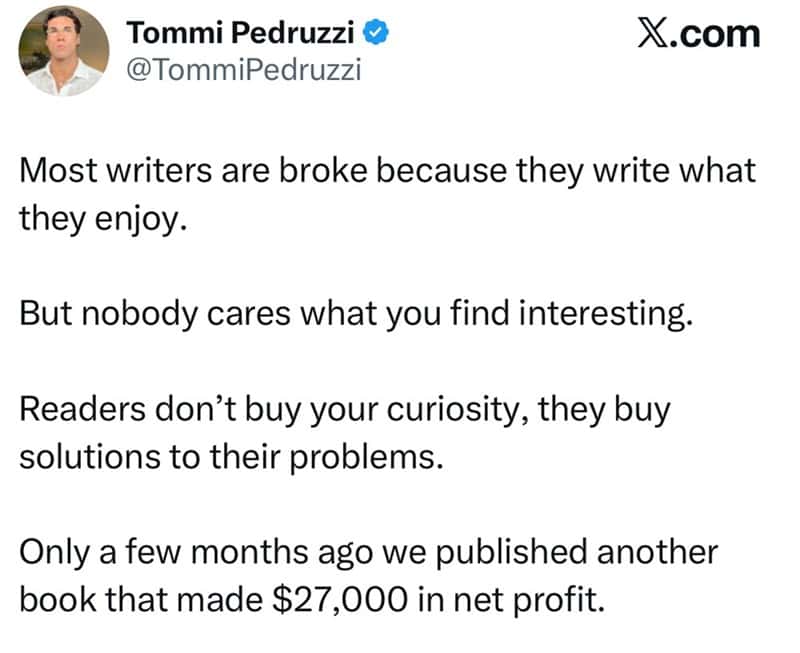Open Tommi Pedruzzi's profile avatar photo
The width and height of the screenshot is (800, 653).
[x=64, y=51]
